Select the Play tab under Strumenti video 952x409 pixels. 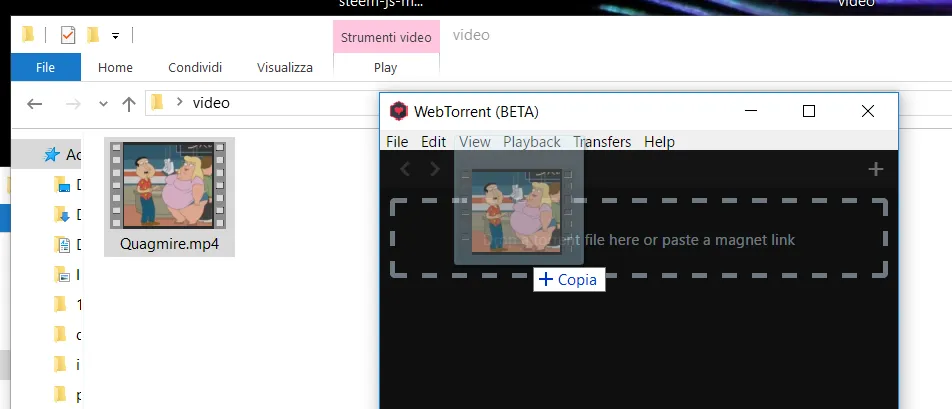[x=386, y=67]
